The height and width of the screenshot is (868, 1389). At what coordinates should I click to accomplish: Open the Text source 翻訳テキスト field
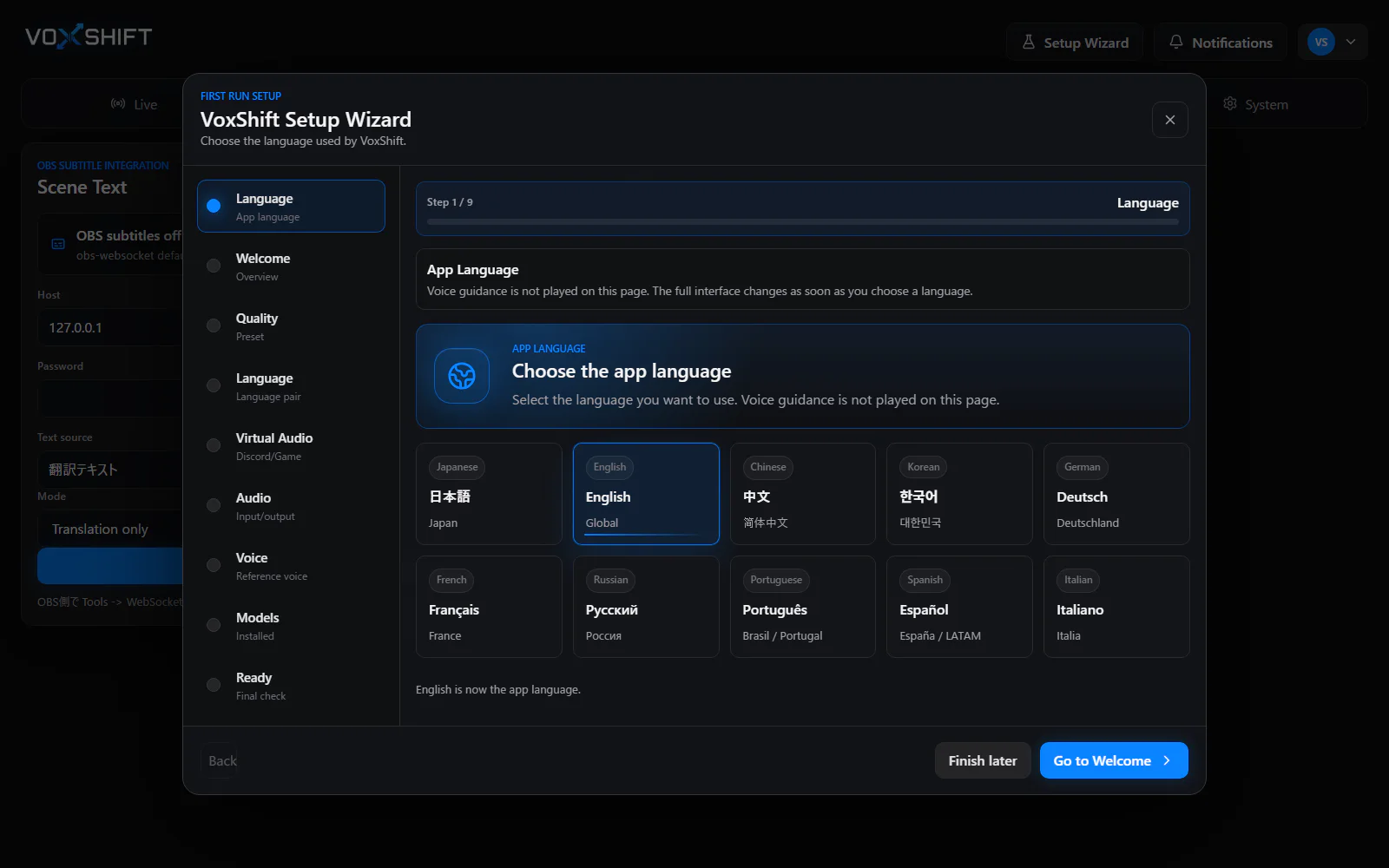click(110, 469)
